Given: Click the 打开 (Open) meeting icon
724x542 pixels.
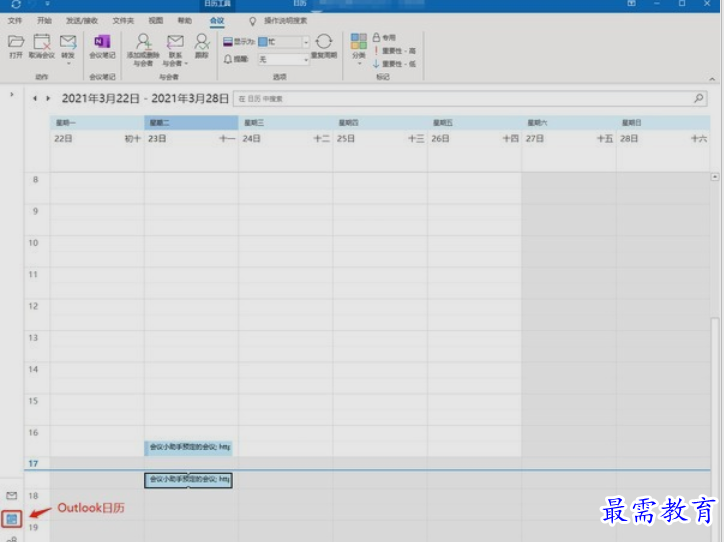Looking at the screenshot, I should [x=15, y=43].
